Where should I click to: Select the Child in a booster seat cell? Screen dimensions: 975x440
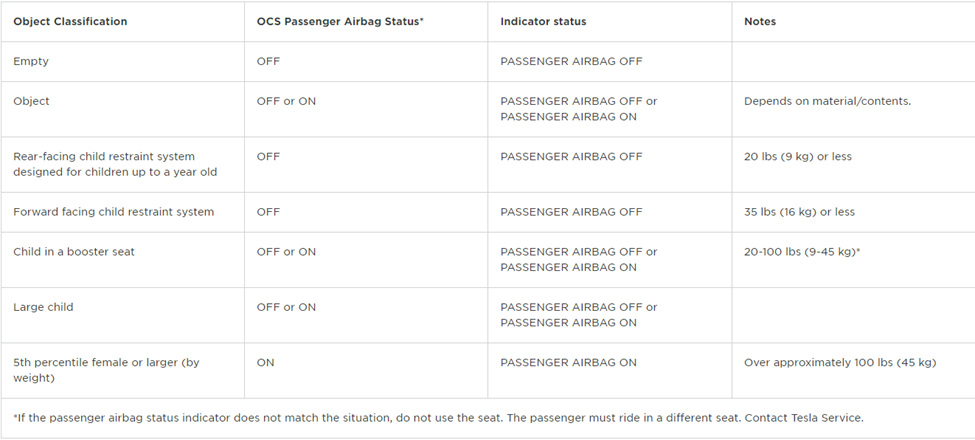74,252
